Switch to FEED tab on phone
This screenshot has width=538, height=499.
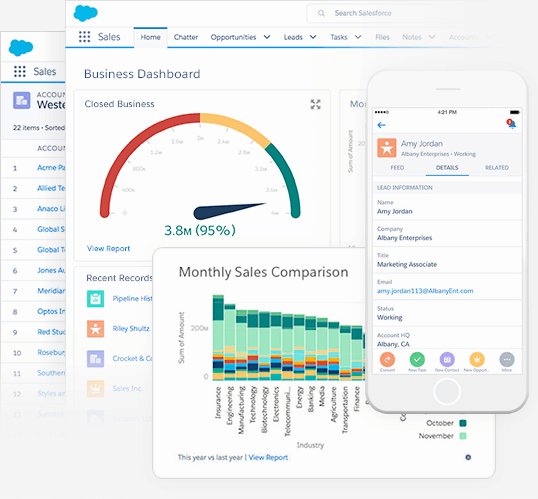pos(397,167)
